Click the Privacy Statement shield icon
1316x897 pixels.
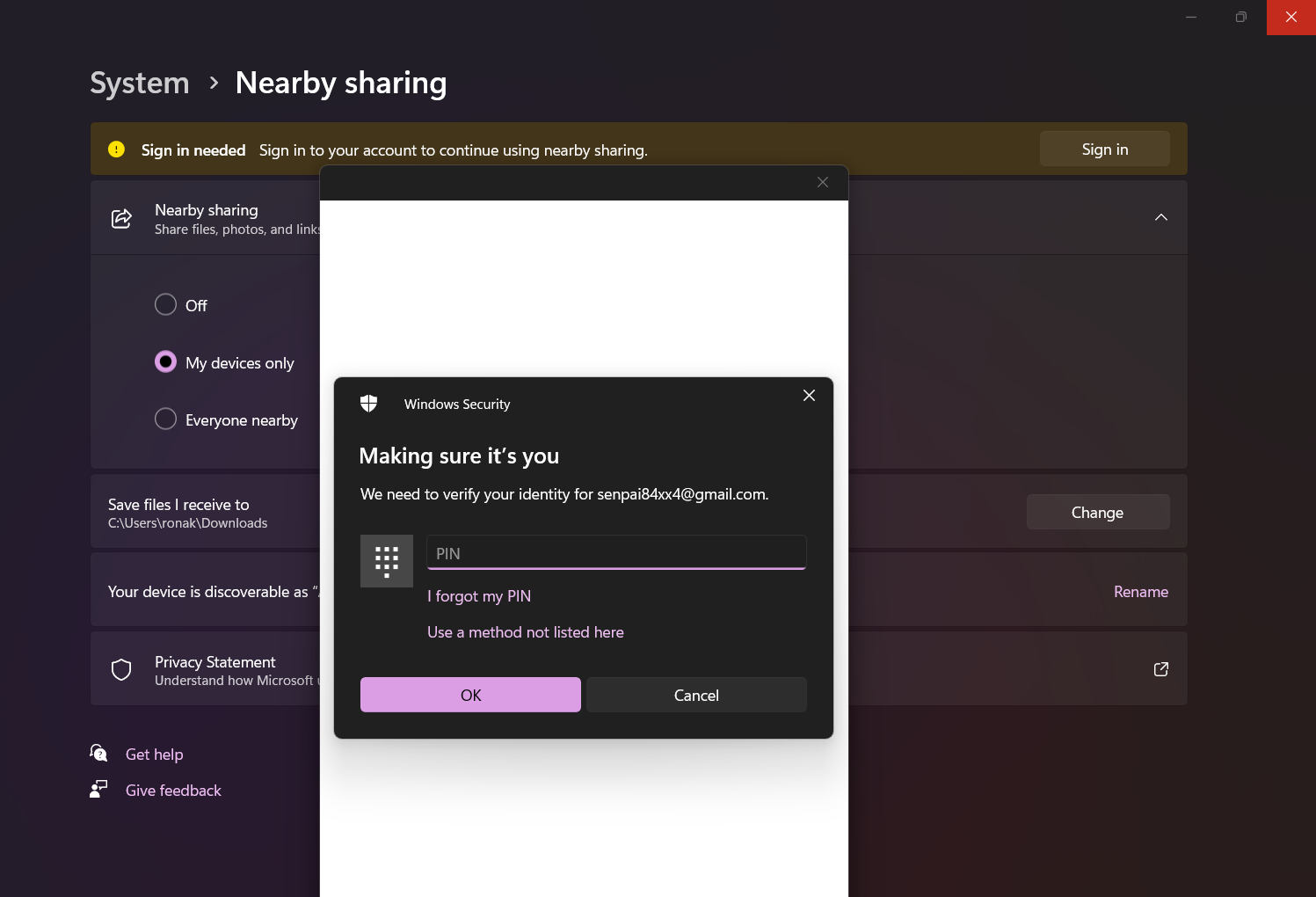coord(121,670)
